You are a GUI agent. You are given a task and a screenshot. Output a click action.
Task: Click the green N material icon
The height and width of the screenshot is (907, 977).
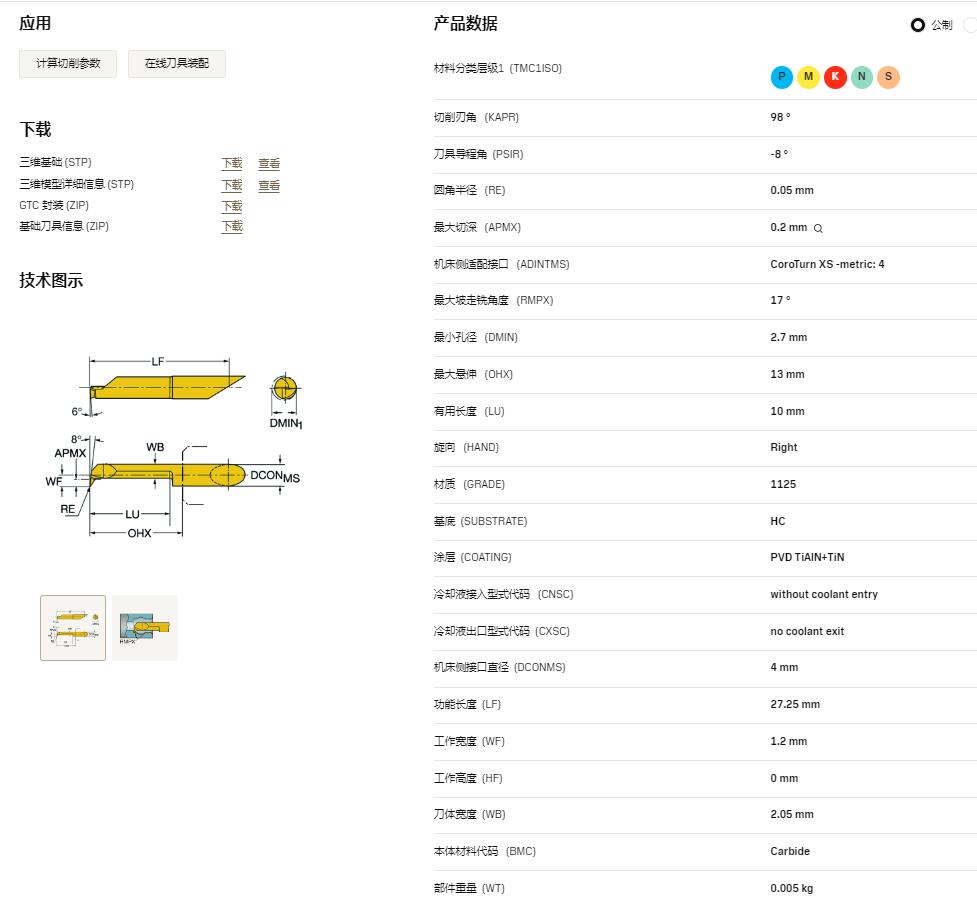[861, 77]
